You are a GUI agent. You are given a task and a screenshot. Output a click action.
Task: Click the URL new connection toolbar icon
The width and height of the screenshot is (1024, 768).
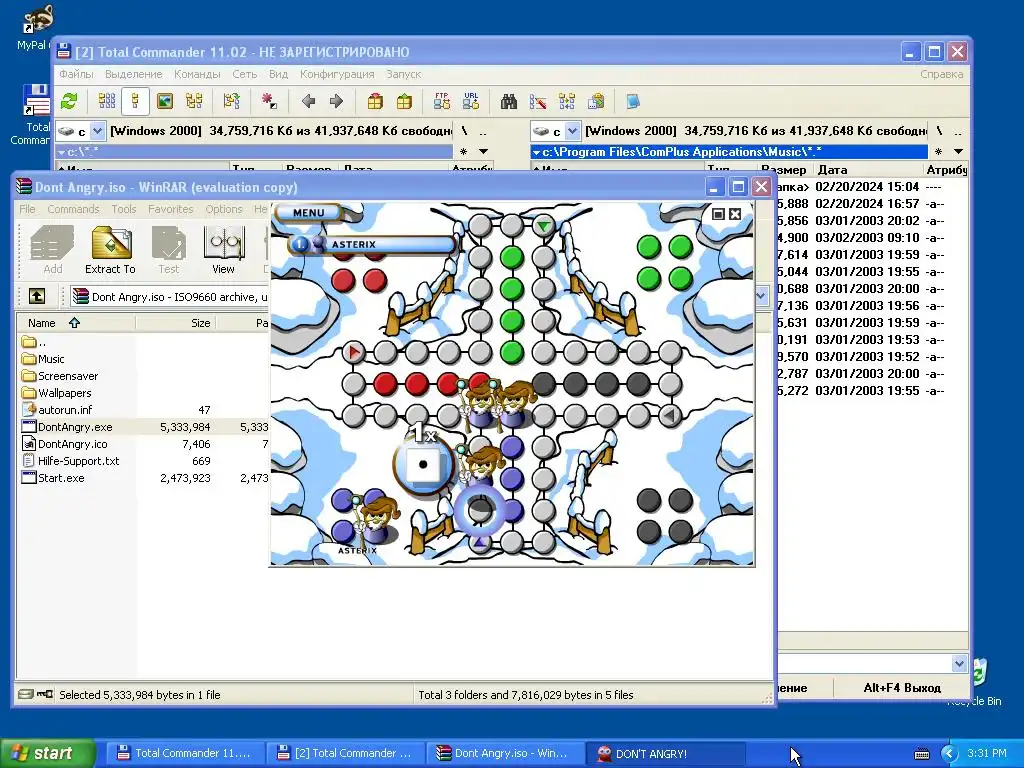pos(471,101)
